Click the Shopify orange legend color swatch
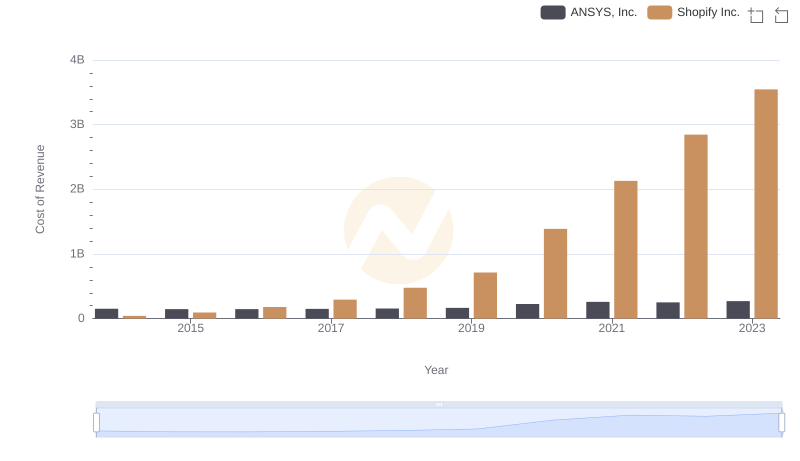The width and height of the screenshot is (800, 461). tap(660, 12)
